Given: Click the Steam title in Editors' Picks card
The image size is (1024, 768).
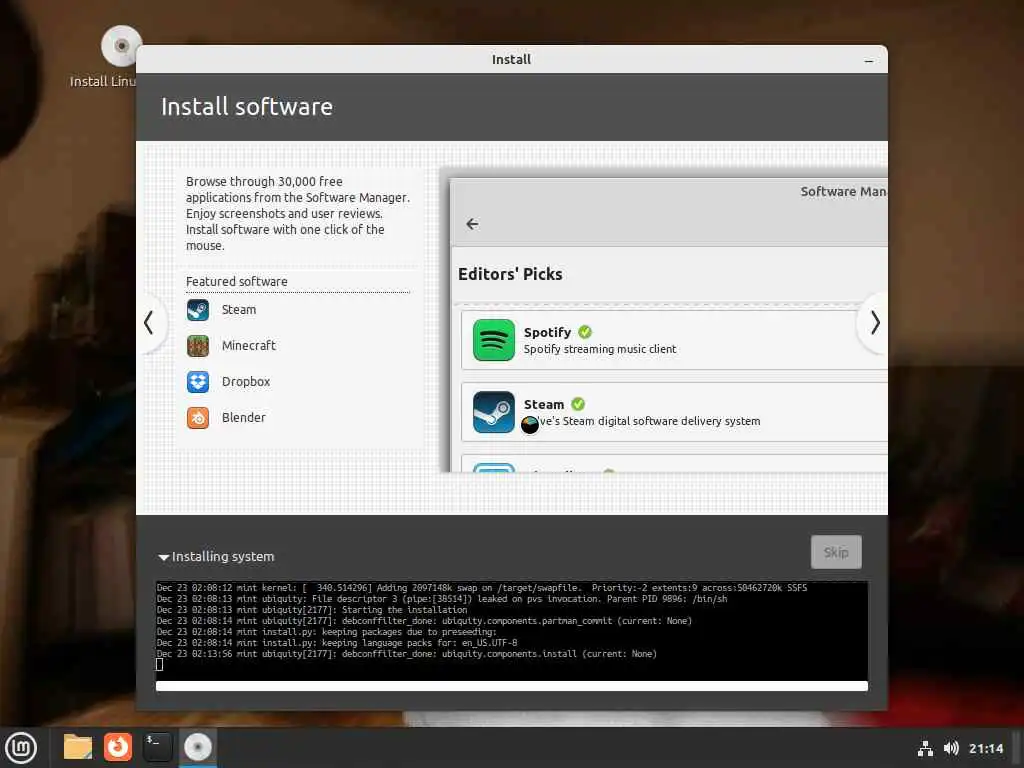Looking at the screenshot, I should [x=544, y=405].
